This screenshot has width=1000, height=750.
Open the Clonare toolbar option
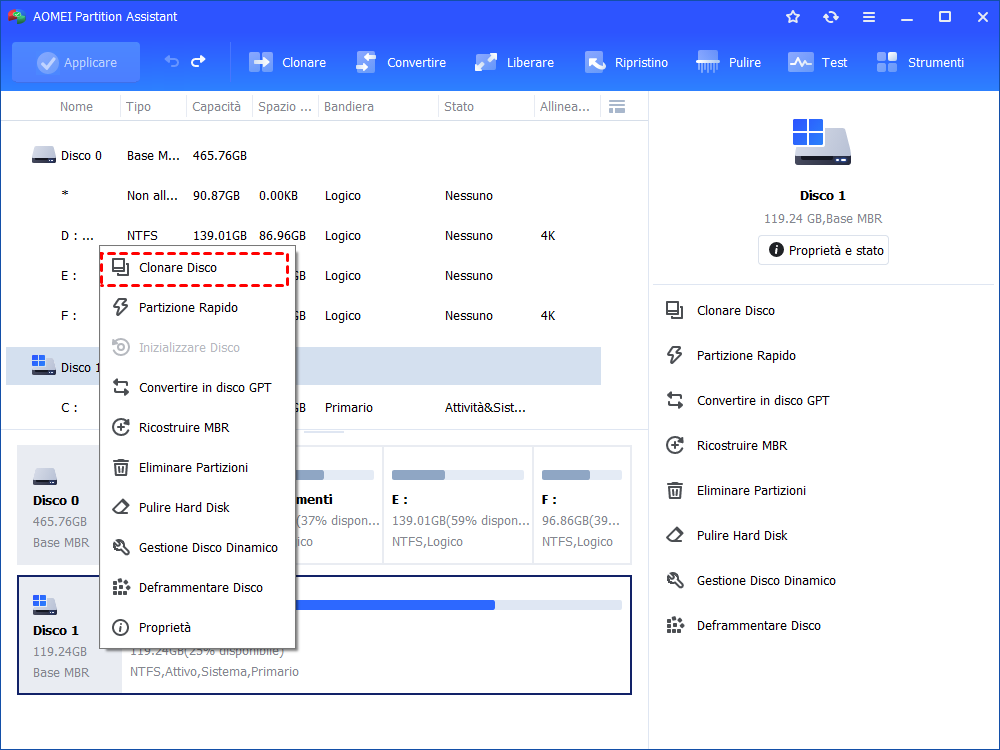tap(288, 62)
